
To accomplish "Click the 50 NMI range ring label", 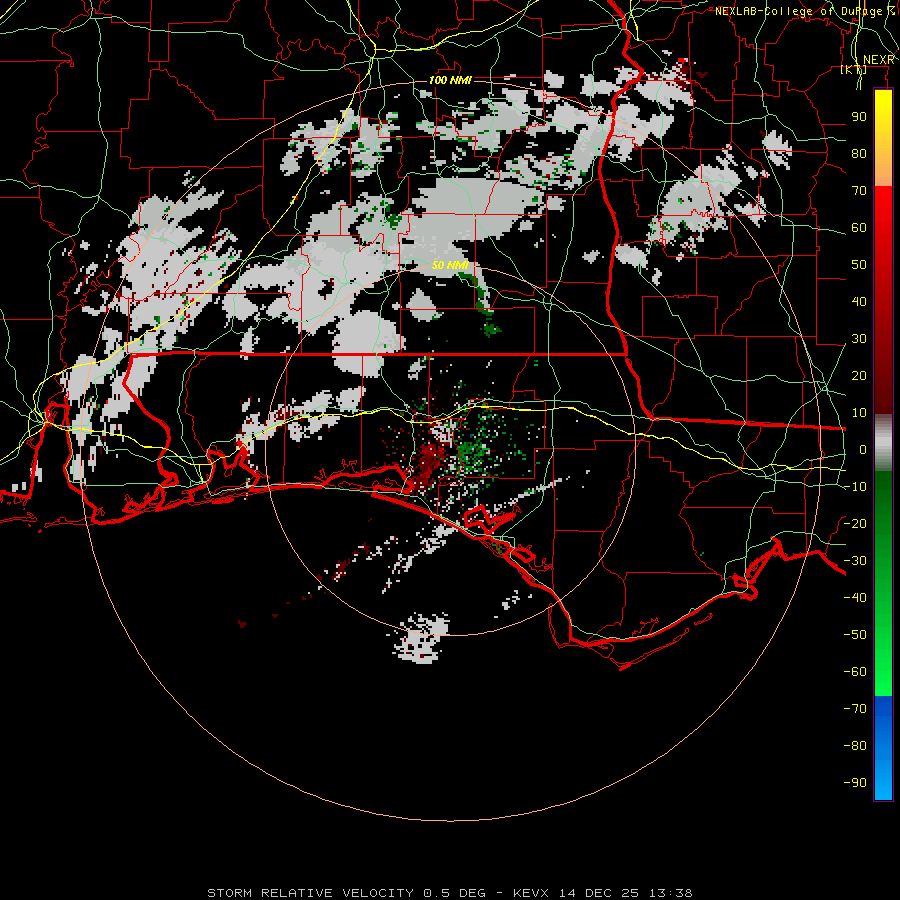I will tap(450, 265).
